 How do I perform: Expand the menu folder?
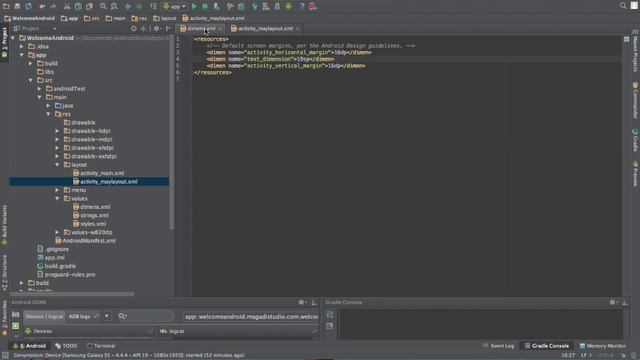58,190
